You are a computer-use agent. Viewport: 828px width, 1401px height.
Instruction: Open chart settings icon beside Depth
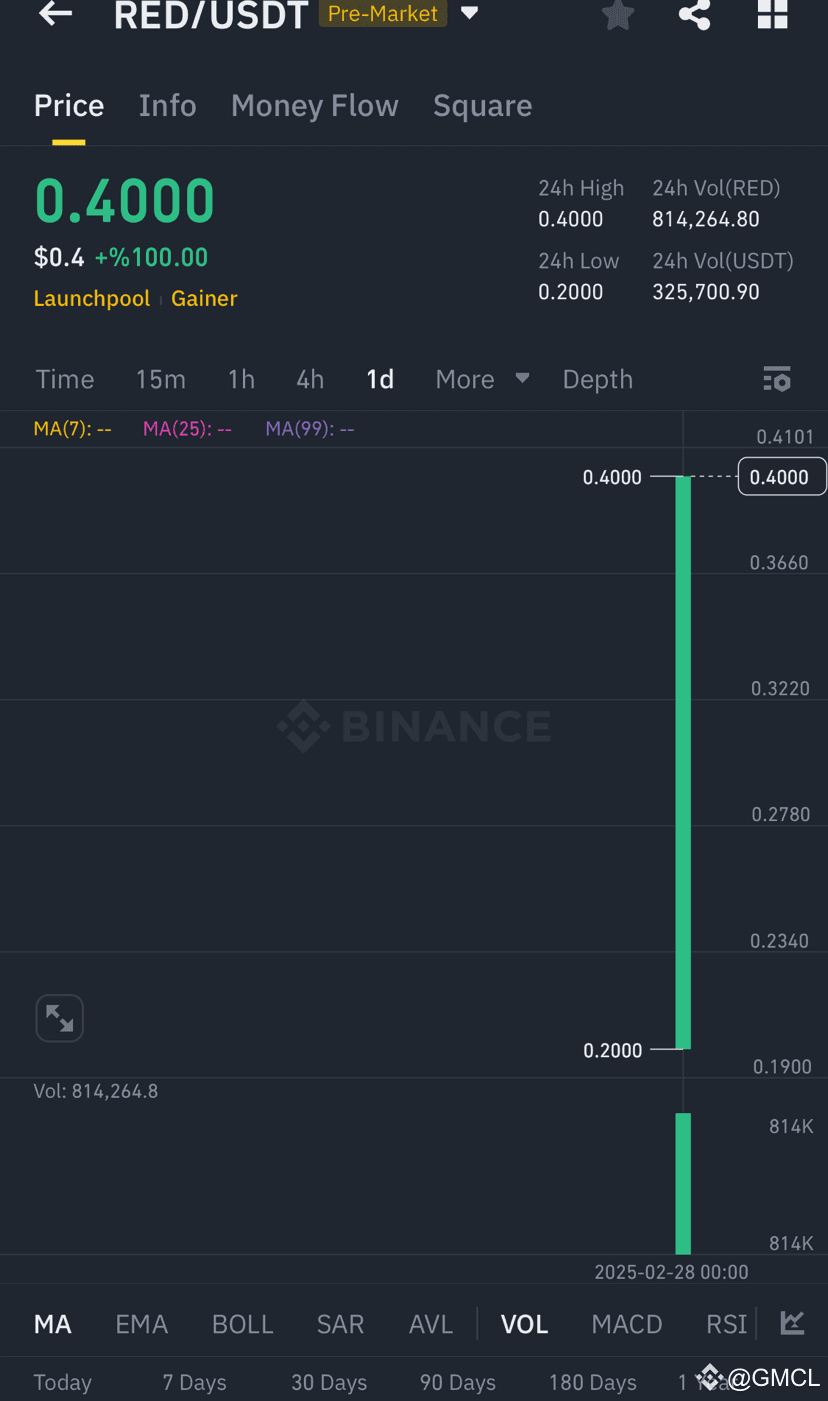pyautogui.click(x=777, y=379)
